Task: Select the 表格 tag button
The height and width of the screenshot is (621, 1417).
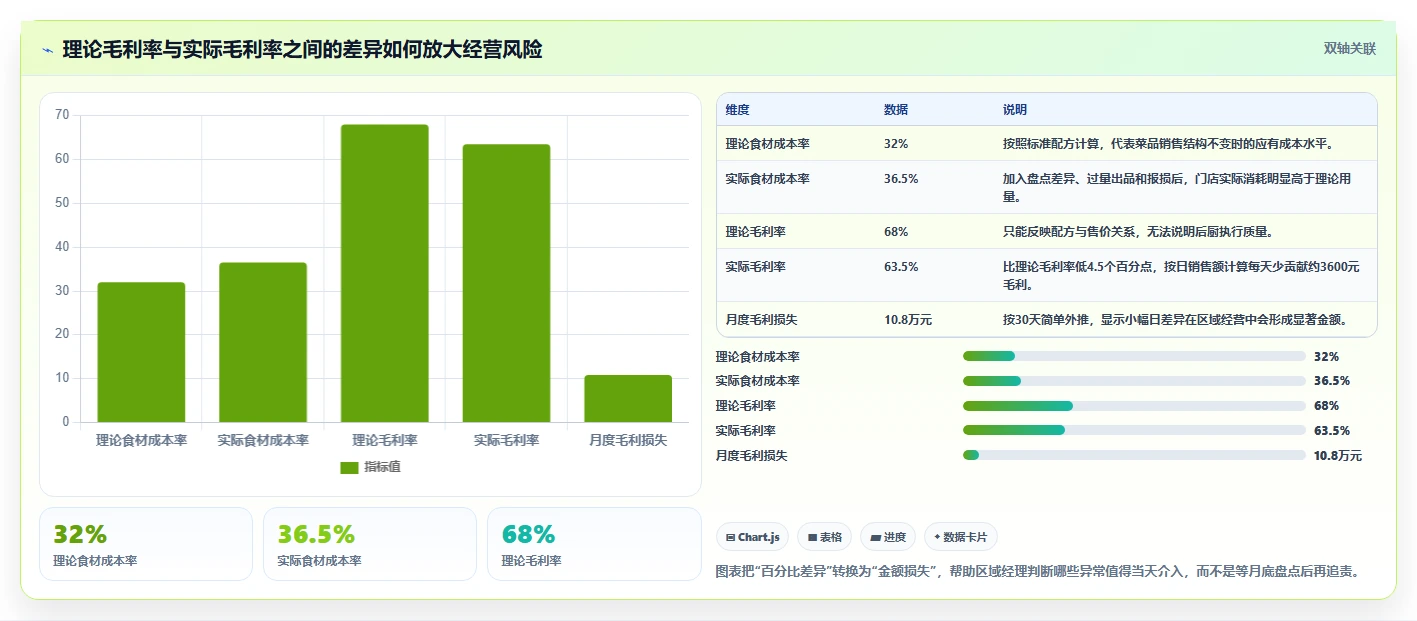Action: coord(825,537)
